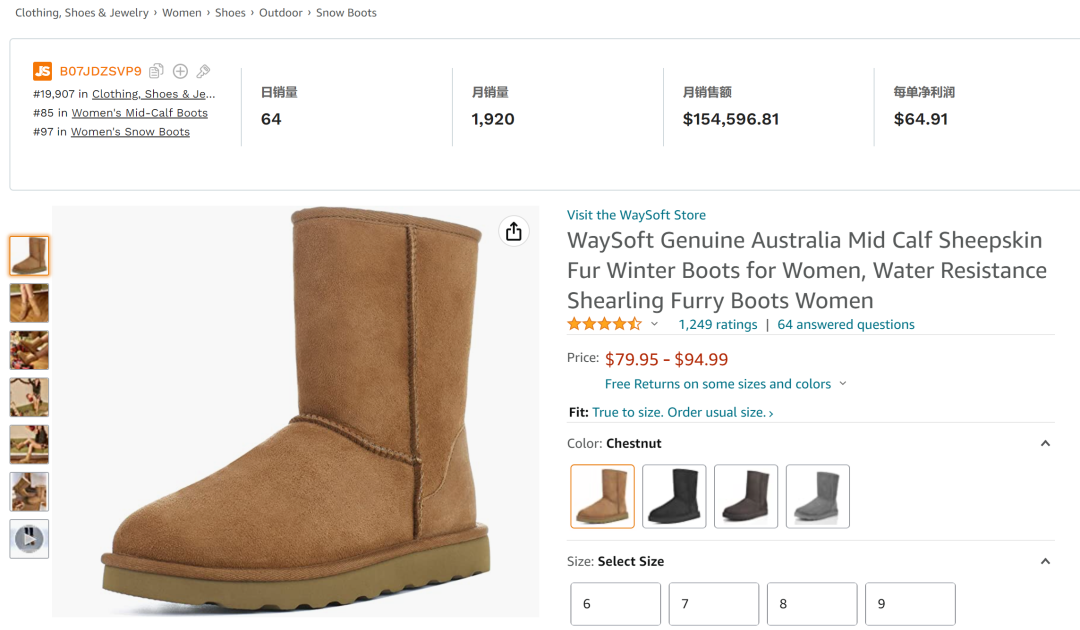1080x630 pixels.
Task: Click the plus circle icon beside ASIN
Action: coord(180,71)
